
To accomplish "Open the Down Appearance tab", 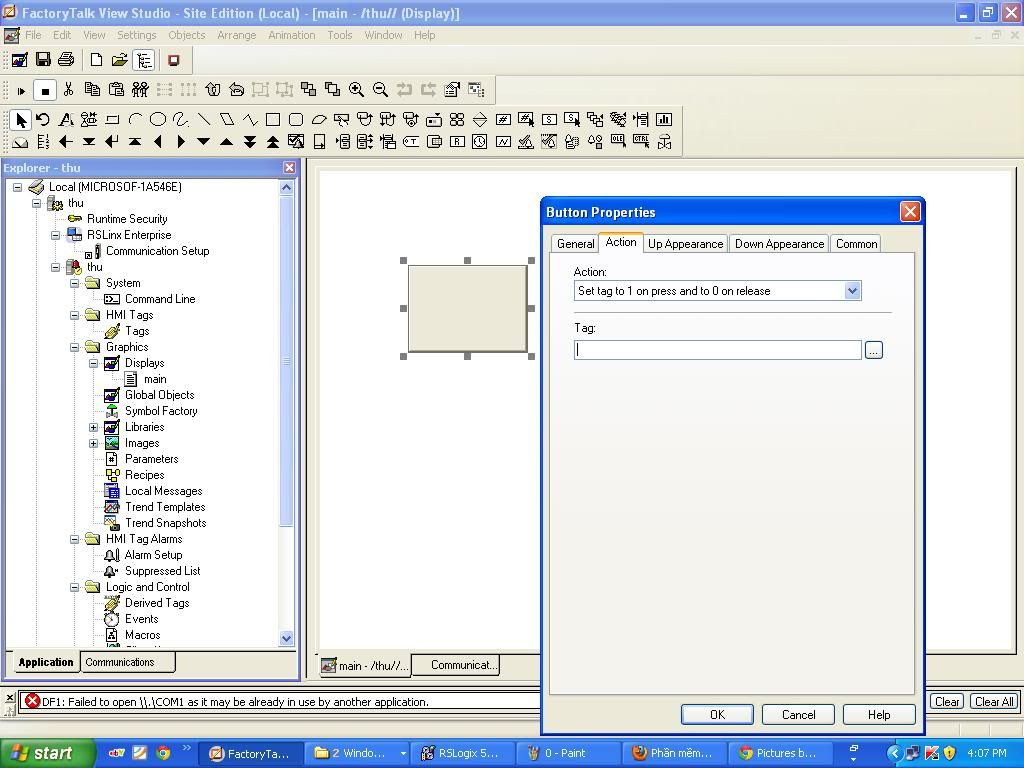I will tap(779, 244).
